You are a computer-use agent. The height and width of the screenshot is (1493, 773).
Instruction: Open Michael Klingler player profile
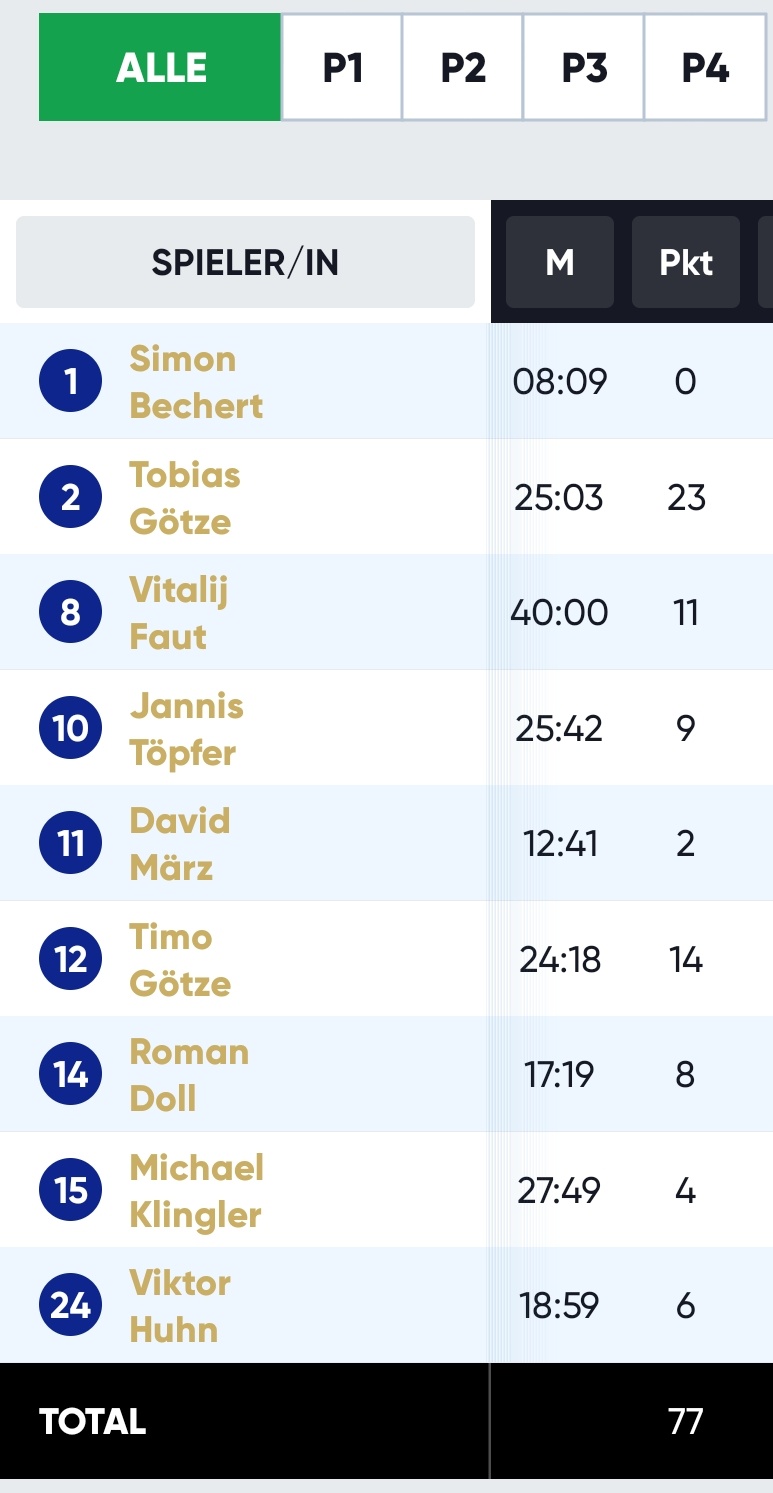(x=196, y=1190)
